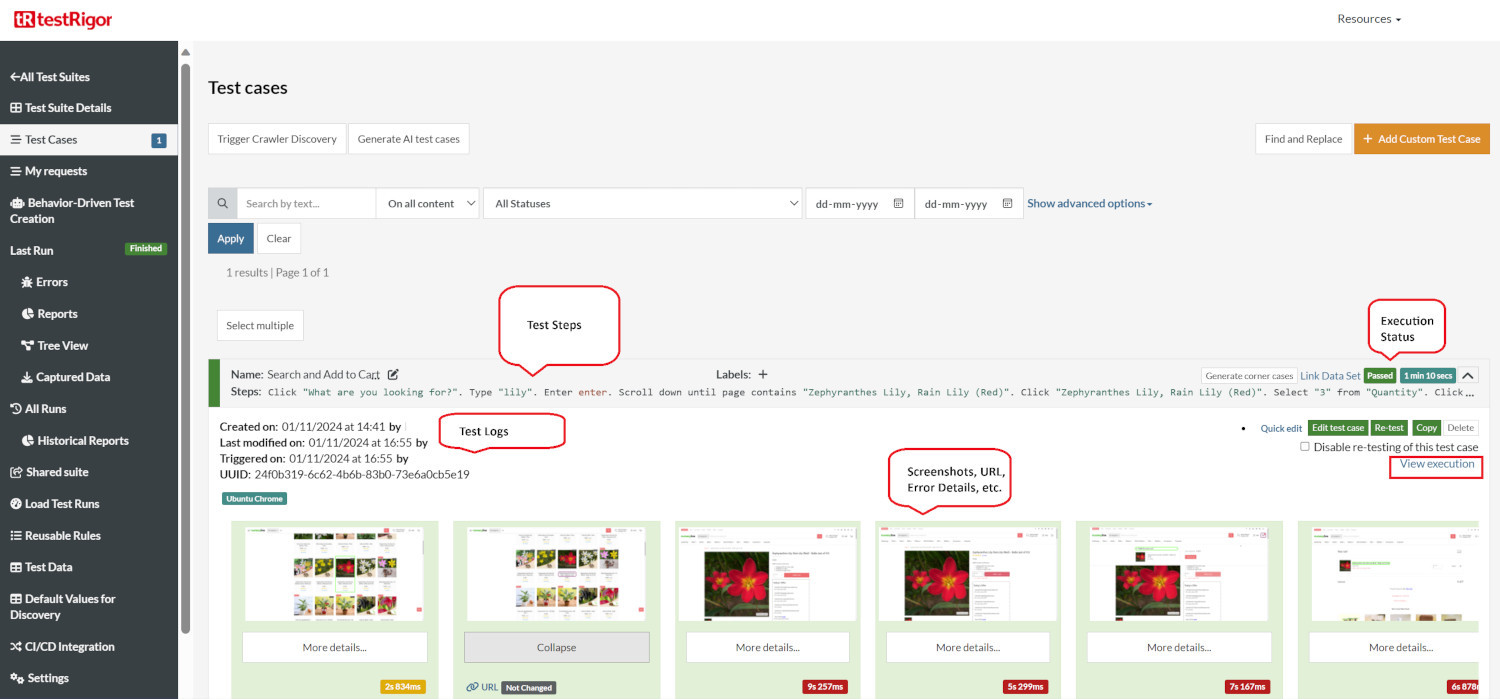Click the Search by text input field
This screenshot has width=1500, height=699.
tap(306, 203)
